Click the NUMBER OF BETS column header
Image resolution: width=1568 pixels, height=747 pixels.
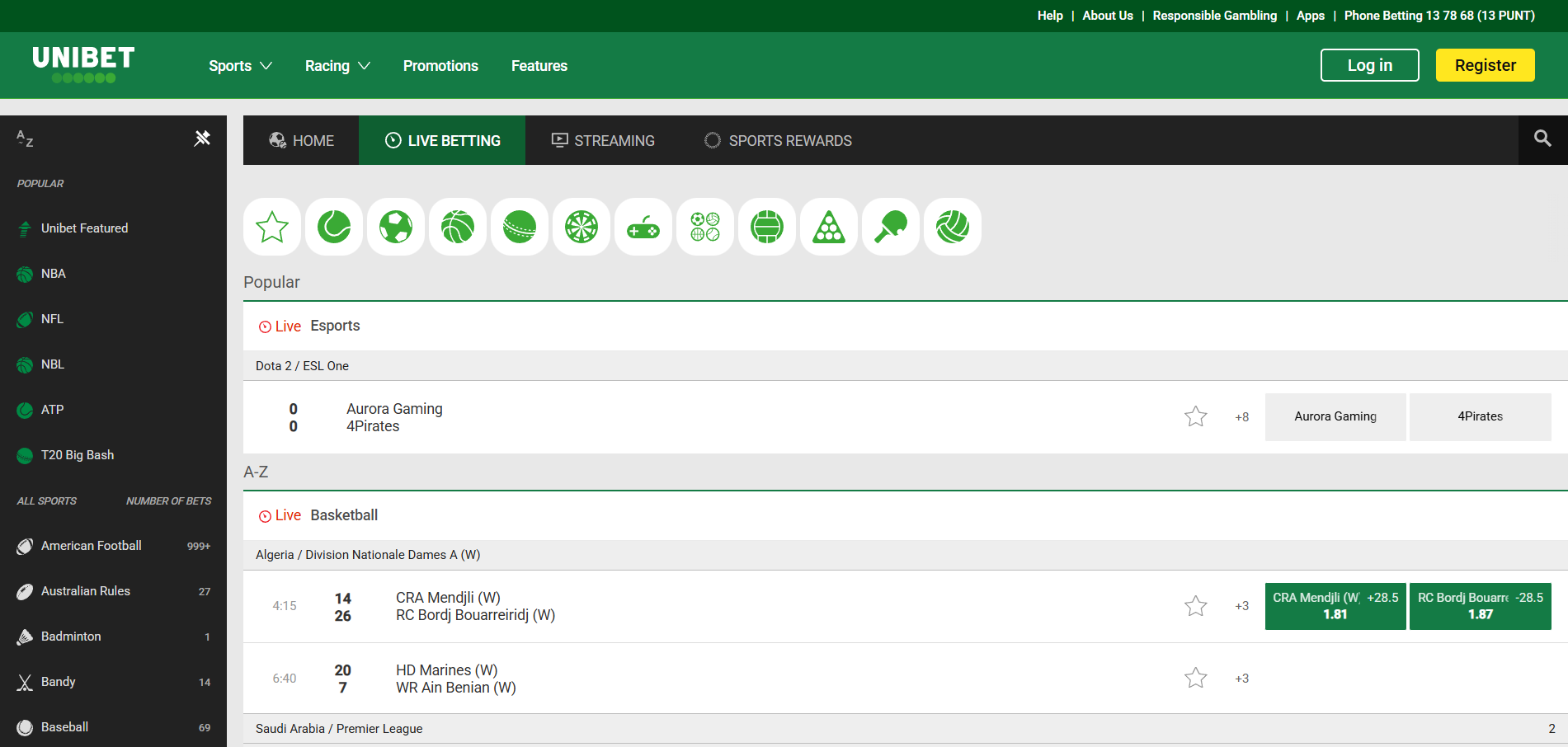click(x=168, y=501)
